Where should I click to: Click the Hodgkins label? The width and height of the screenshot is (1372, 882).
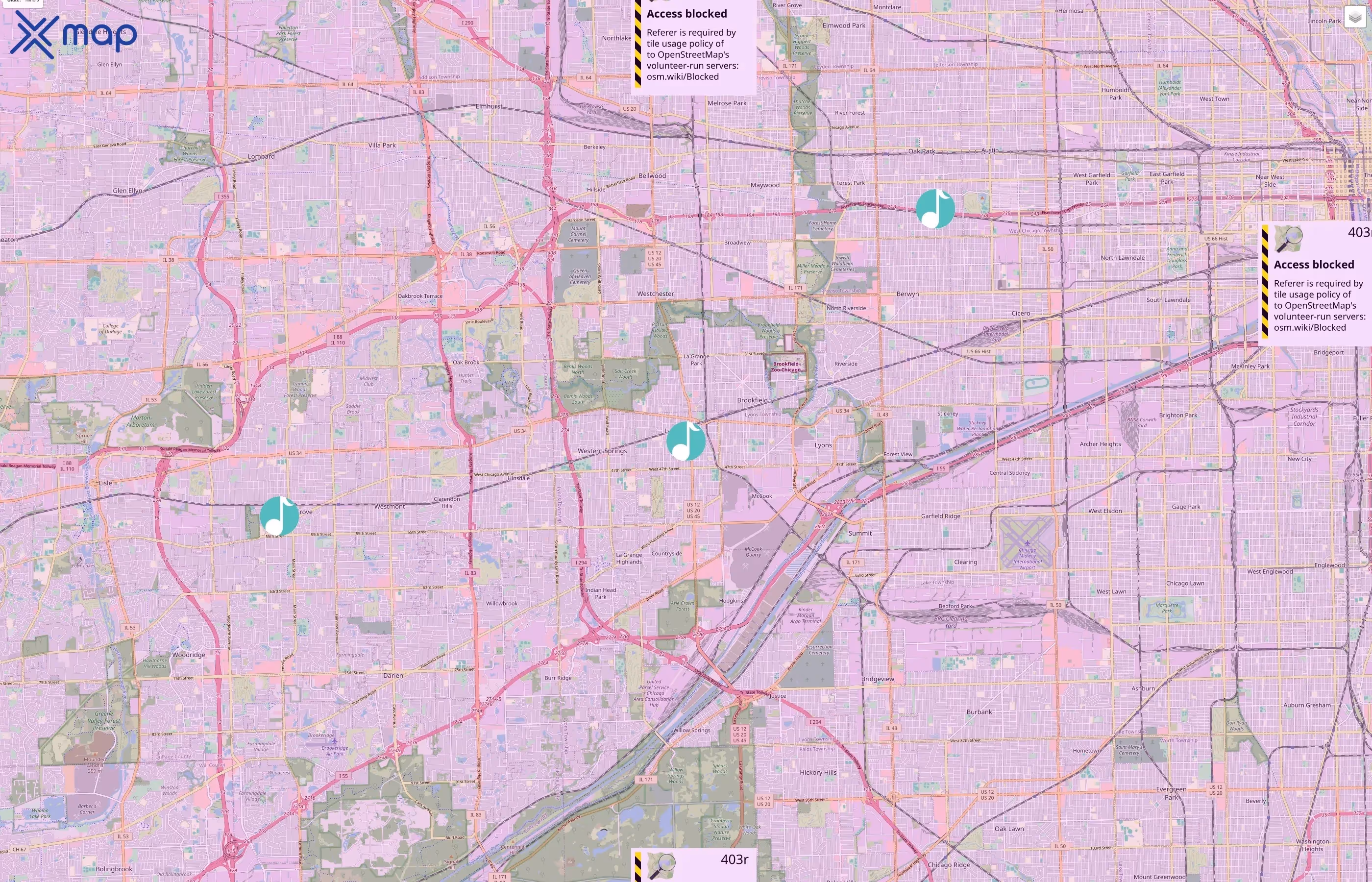[731, 601]
